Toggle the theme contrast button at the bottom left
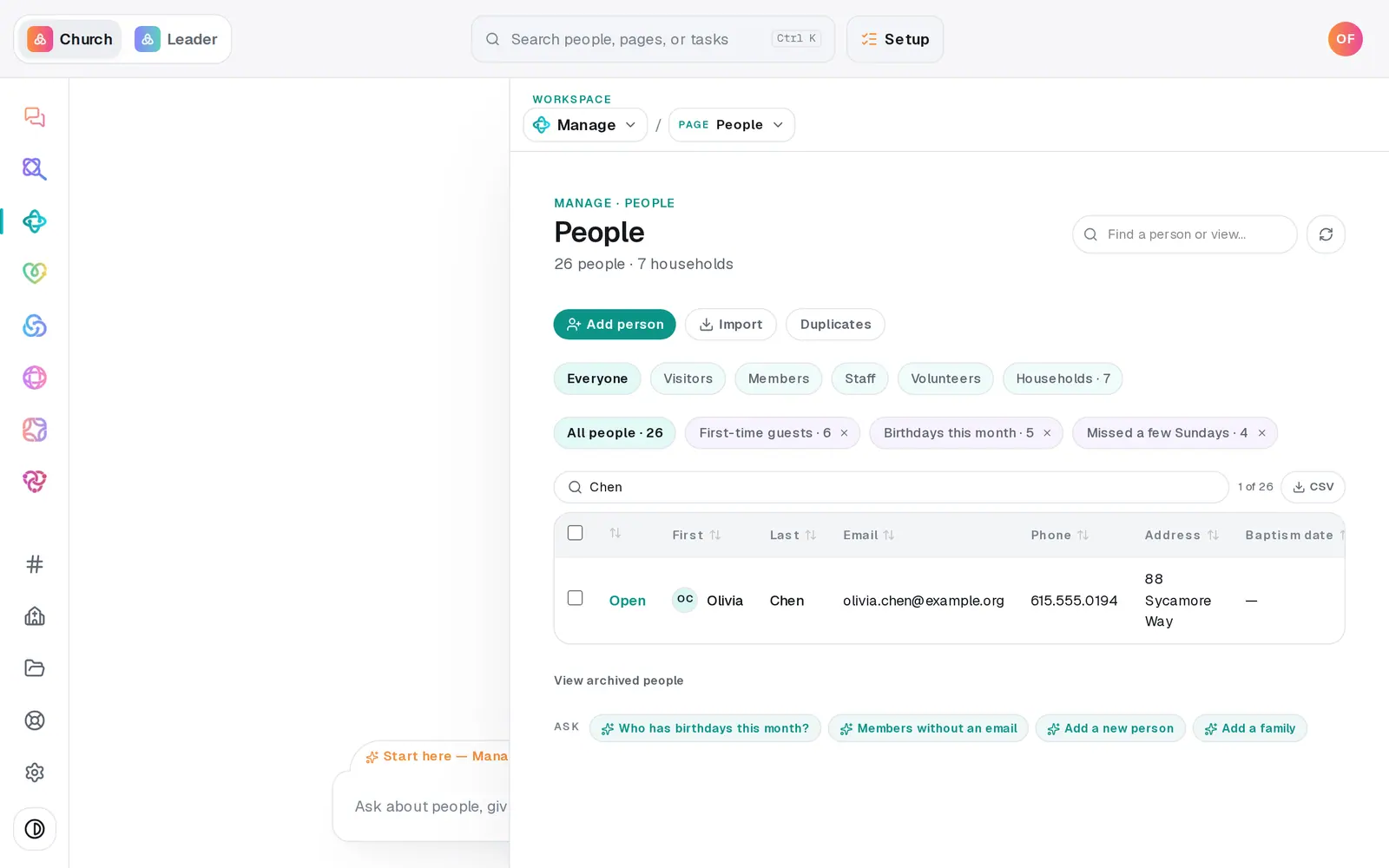 click(35, 829)
